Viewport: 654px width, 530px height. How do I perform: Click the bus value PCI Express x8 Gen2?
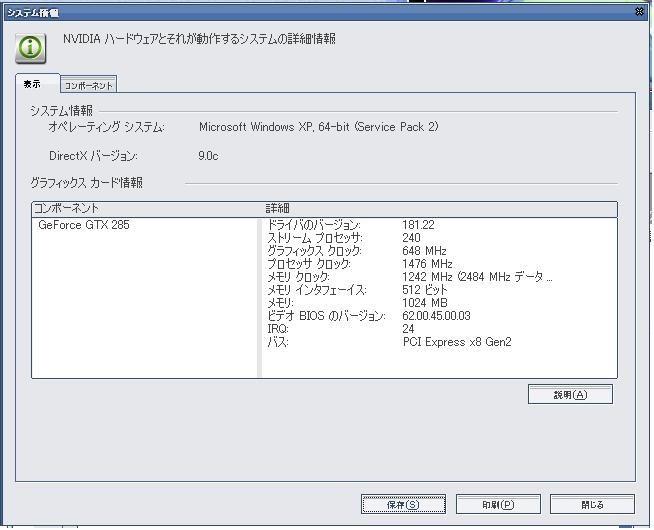(457, 342)
